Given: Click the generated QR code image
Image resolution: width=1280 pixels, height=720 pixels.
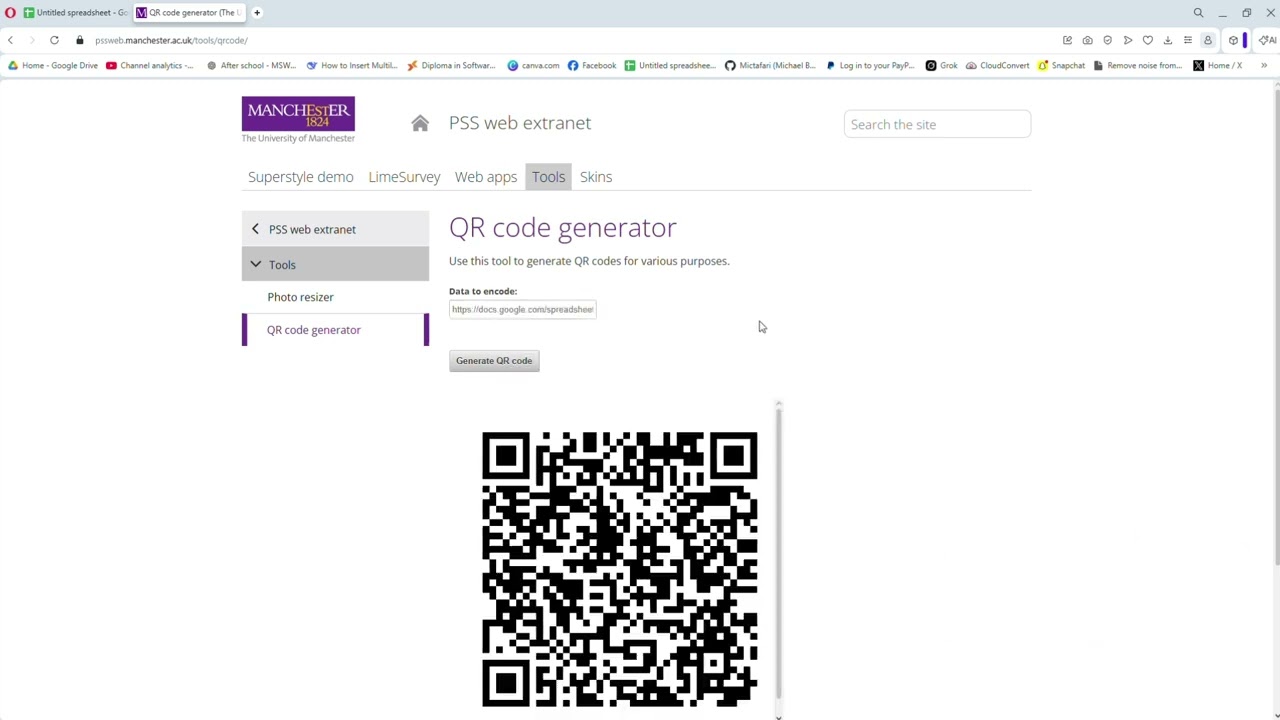Looking at the screenshot, I should coord(619,569).
